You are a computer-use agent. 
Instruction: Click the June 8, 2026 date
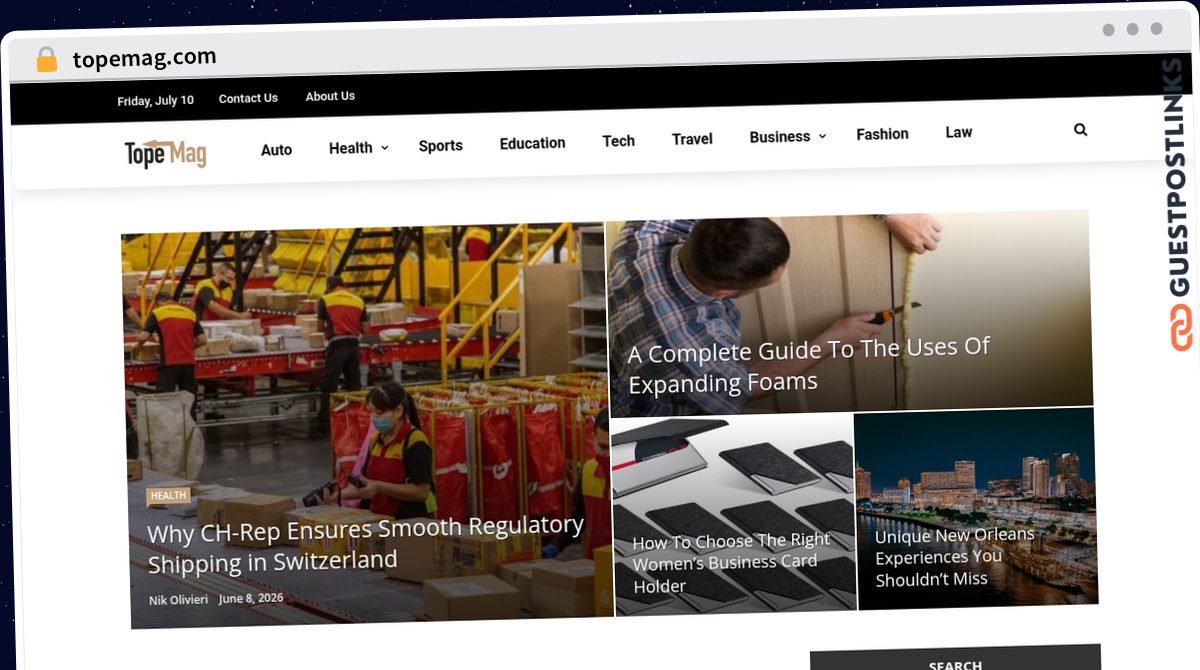pos(251,598)
